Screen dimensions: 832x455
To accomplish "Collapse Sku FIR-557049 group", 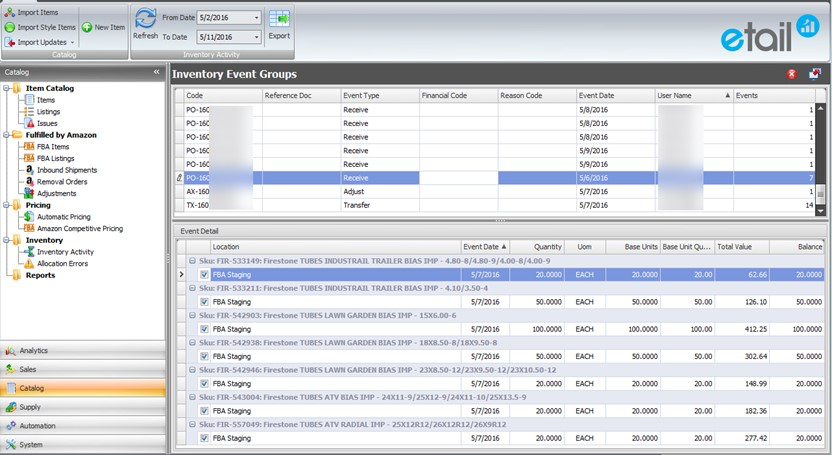I will coord(193,424).
